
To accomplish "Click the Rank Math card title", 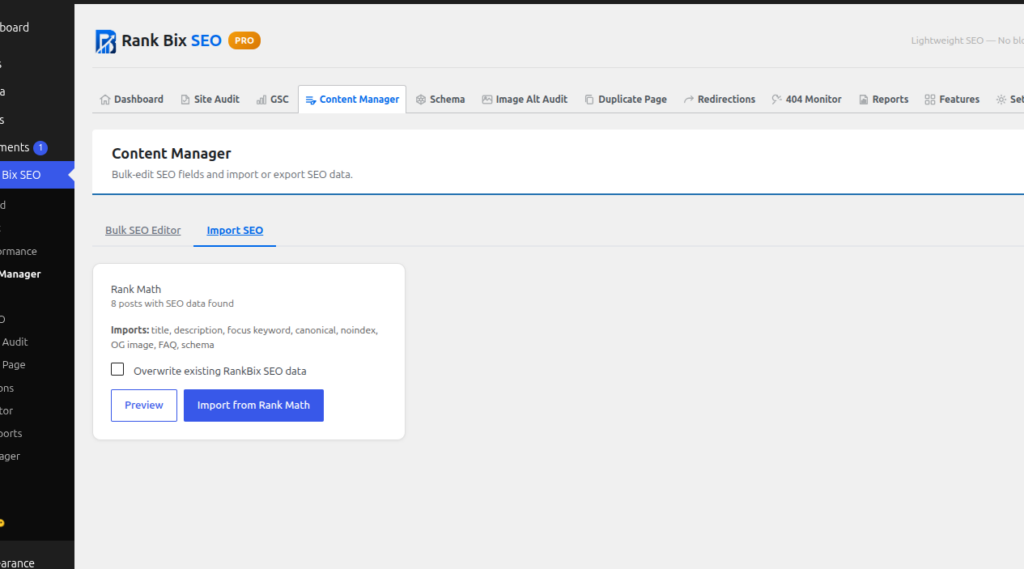I will coord(136,289).
